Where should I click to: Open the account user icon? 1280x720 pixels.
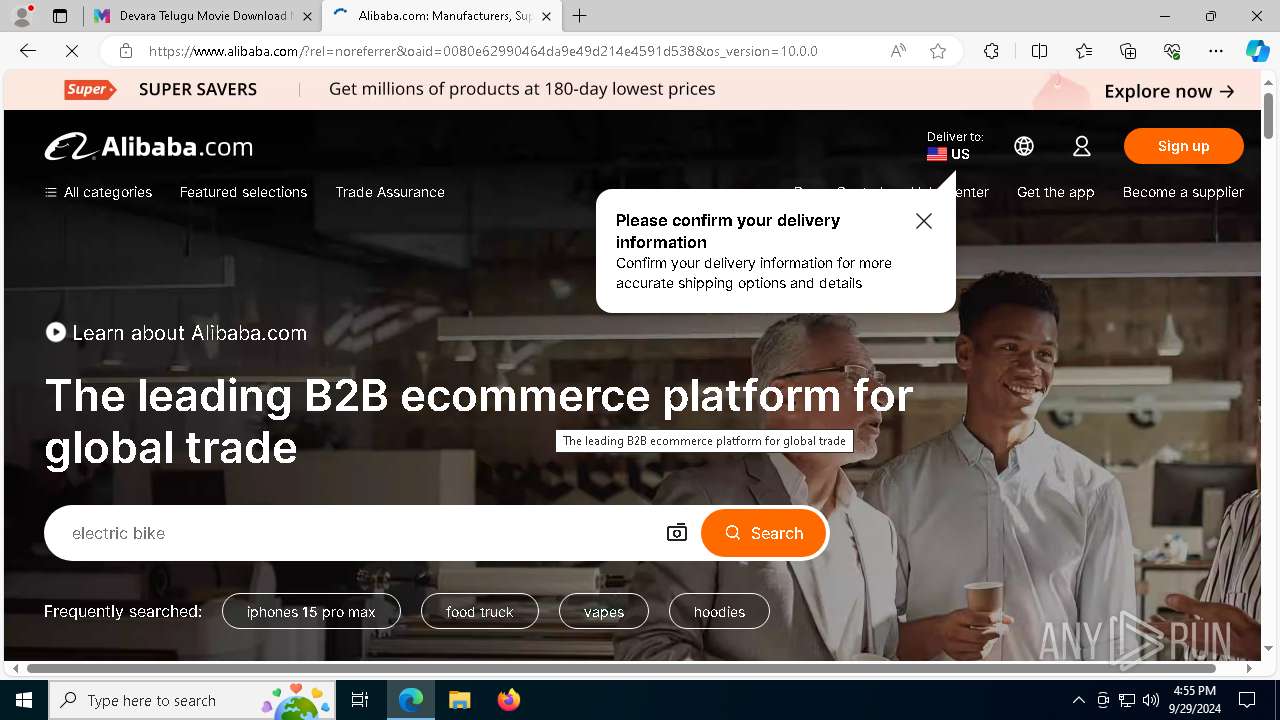pyautogui.click(x=1082, y=146)
